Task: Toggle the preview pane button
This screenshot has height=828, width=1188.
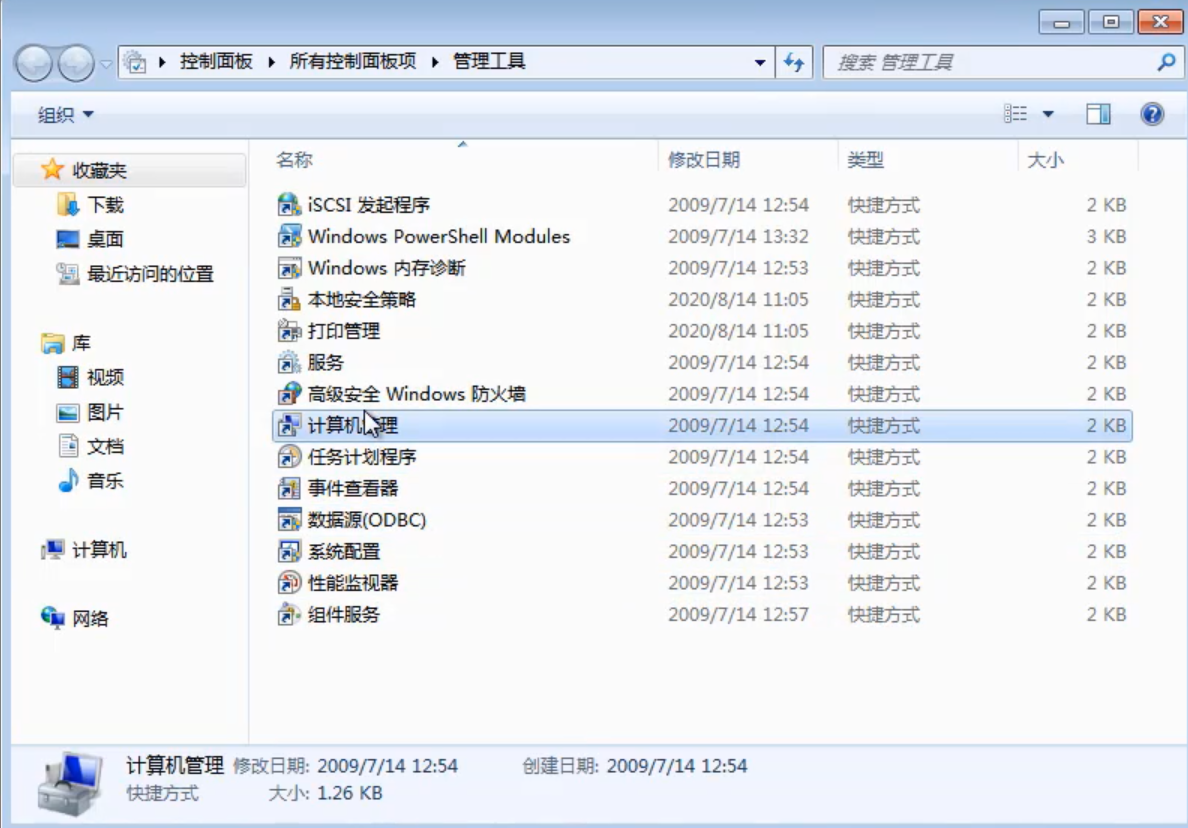Action: point(1098,114)
